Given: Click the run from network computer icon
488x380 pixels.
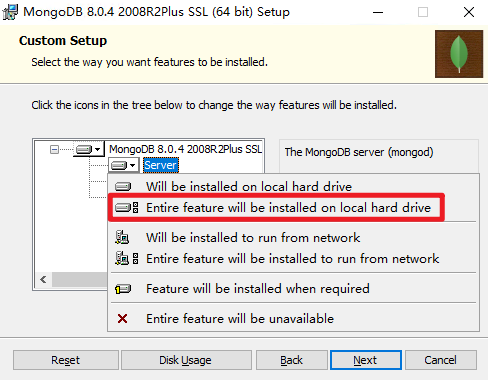Looking at the screenshot, I should 122,237.
